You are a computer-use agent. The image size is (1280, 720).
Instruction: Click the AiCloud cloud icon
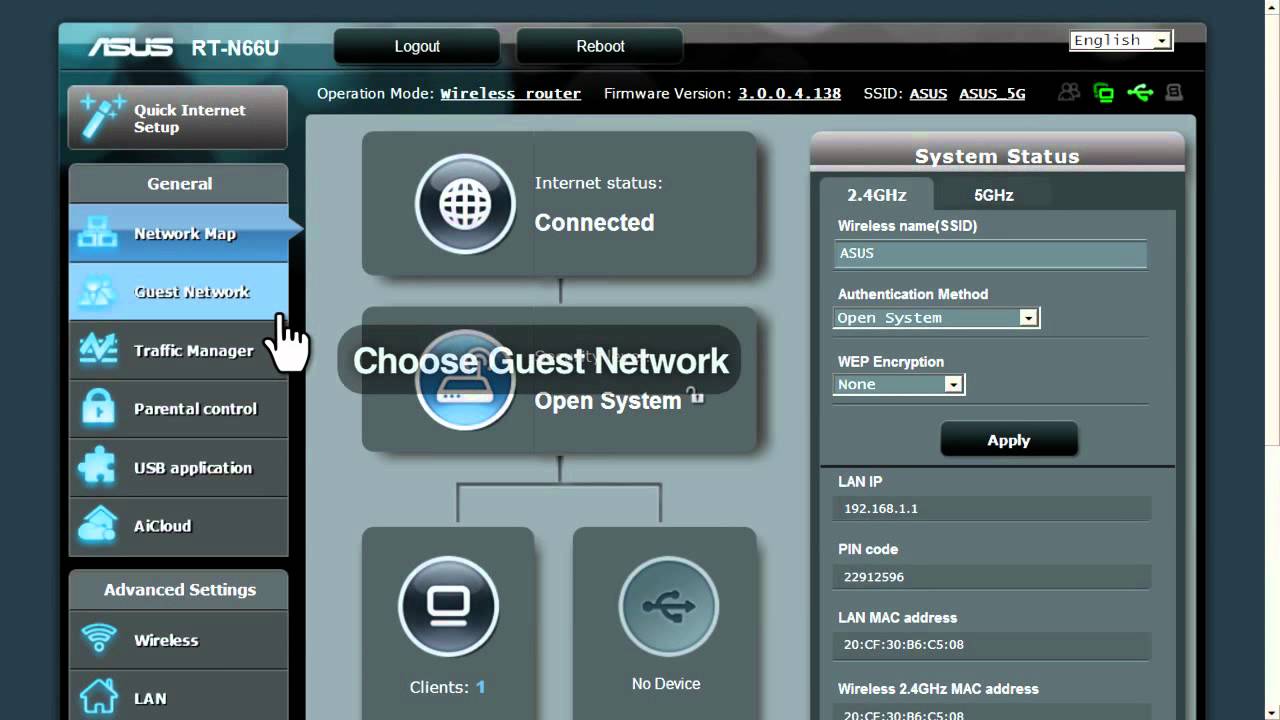coord(98,525)
